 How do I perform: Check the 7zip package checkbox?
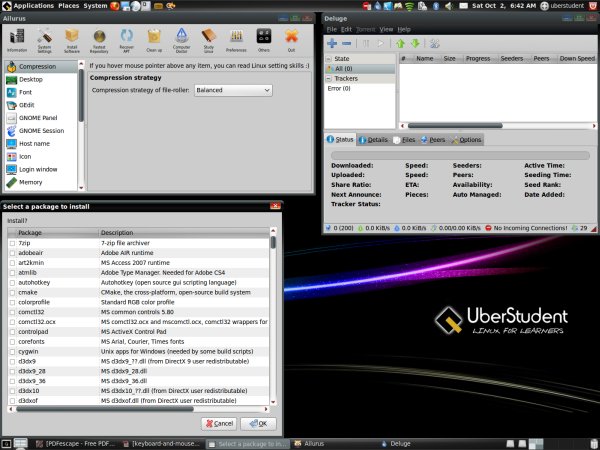(x=12, y=243)
